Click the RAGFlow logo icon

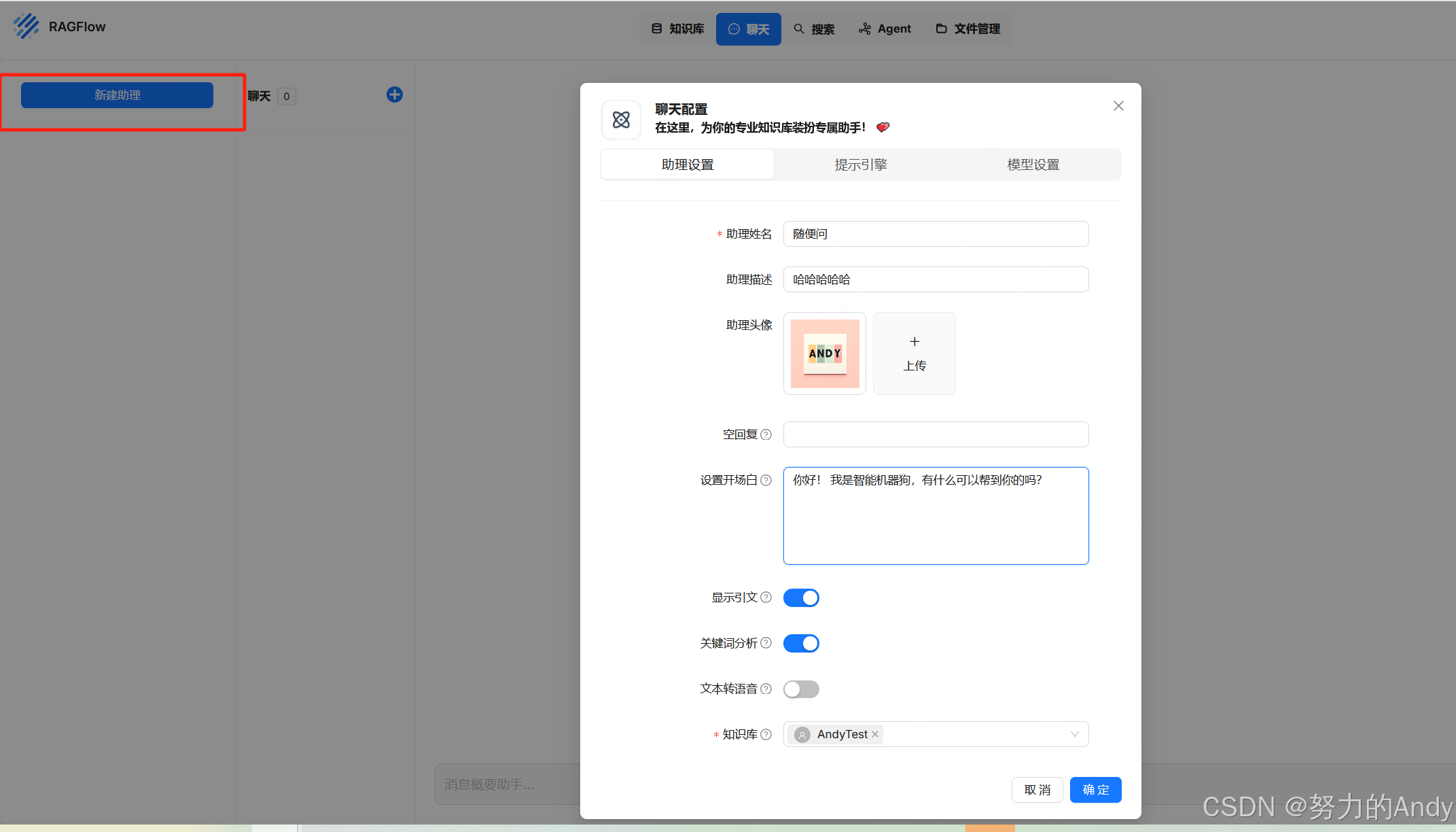click(26, 27)
